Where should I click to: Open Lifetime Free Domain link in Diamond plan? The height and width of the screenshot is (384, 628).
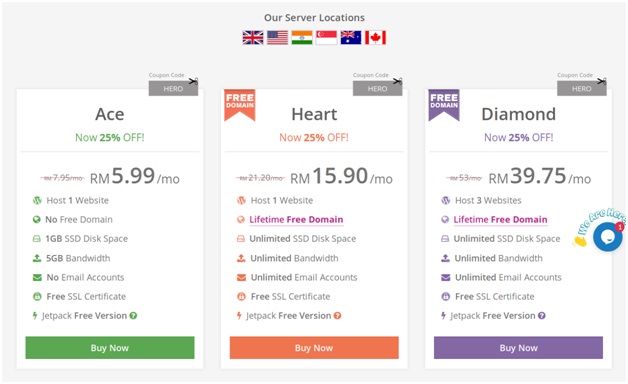pos(500,219)
